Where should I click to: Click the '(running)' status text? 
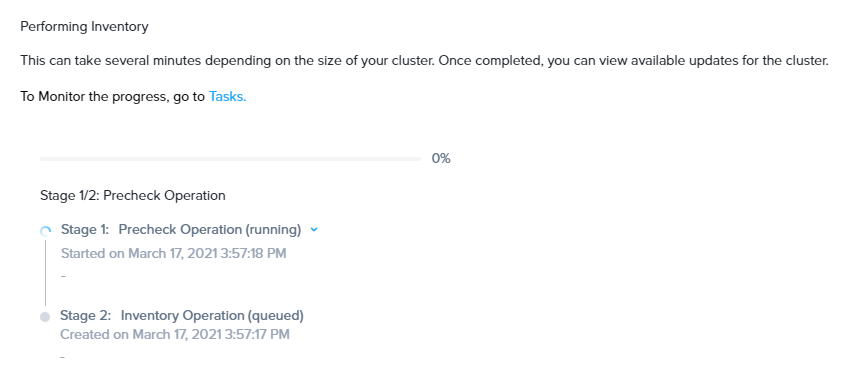pyautogui.click(x=273, y=229)
